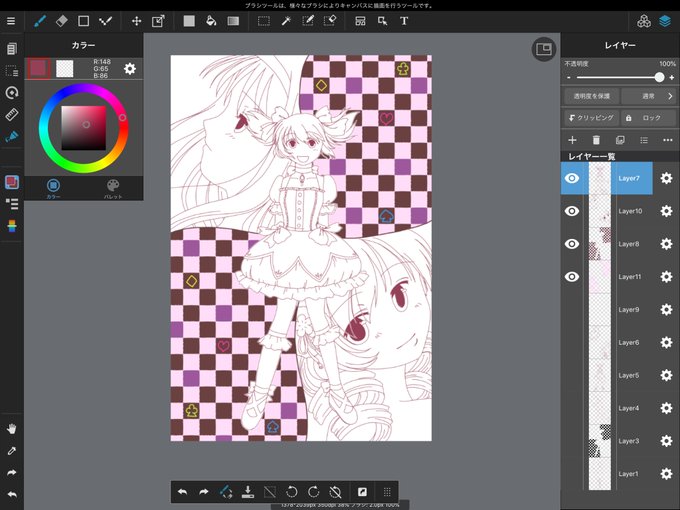This screenshot has width=680, height=510.
Task: Toggle クリッピング clipping option
Action: (x=592, y=118)
